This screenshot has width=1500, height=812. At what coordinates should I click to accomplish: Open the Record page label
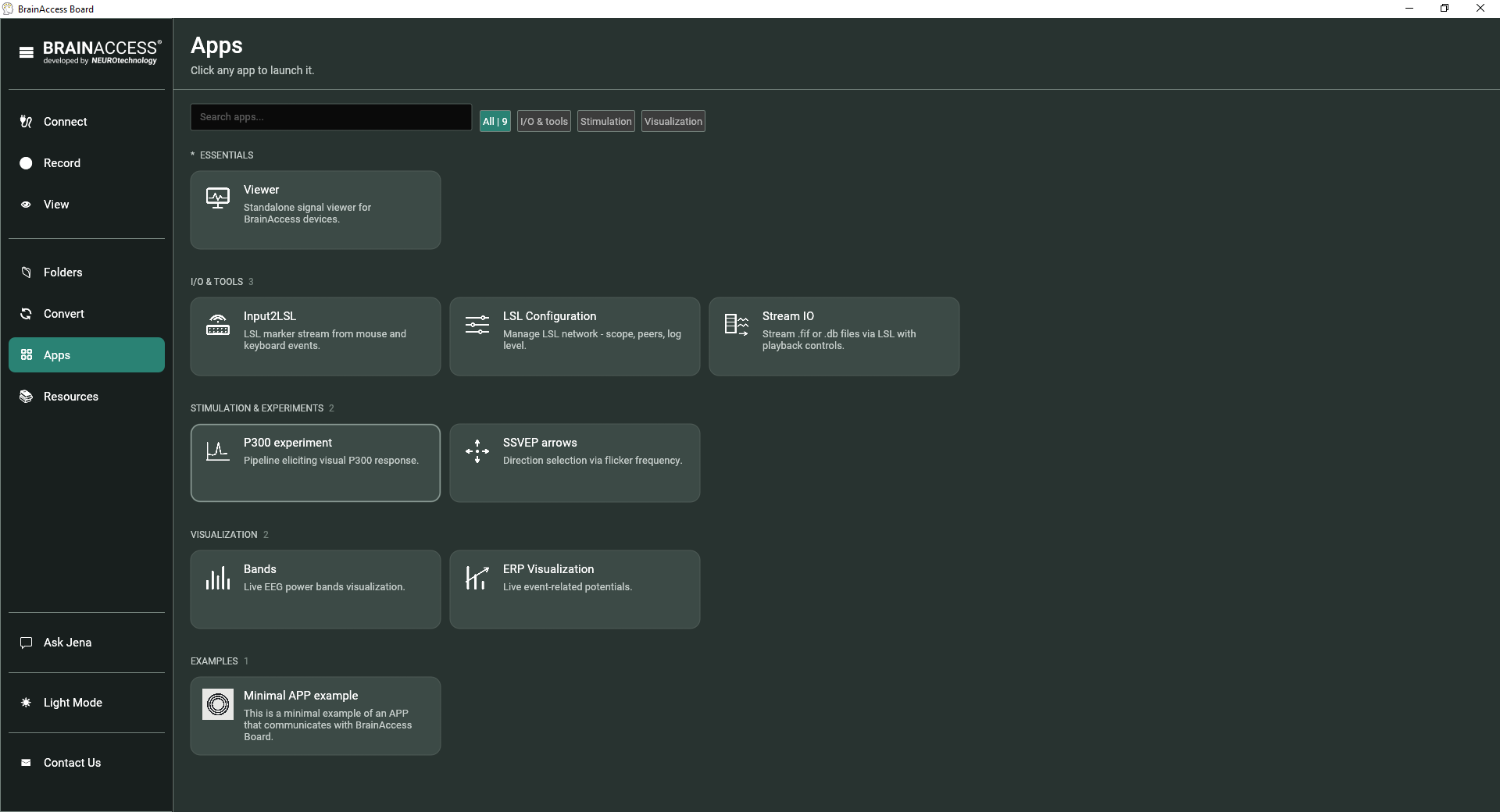[62, 163]
